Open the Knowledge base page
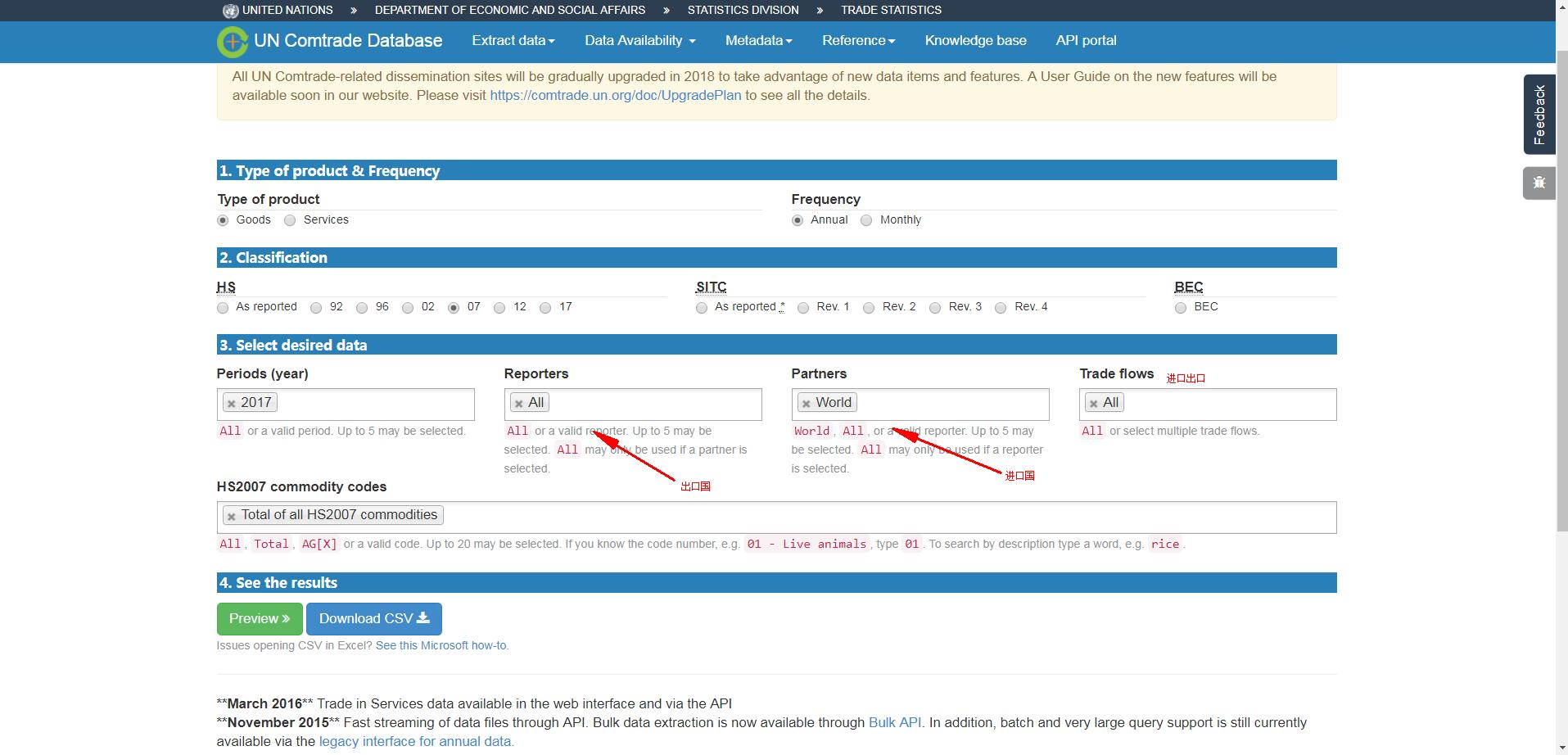Screen dimensions: 1568x755 (976, 41)
